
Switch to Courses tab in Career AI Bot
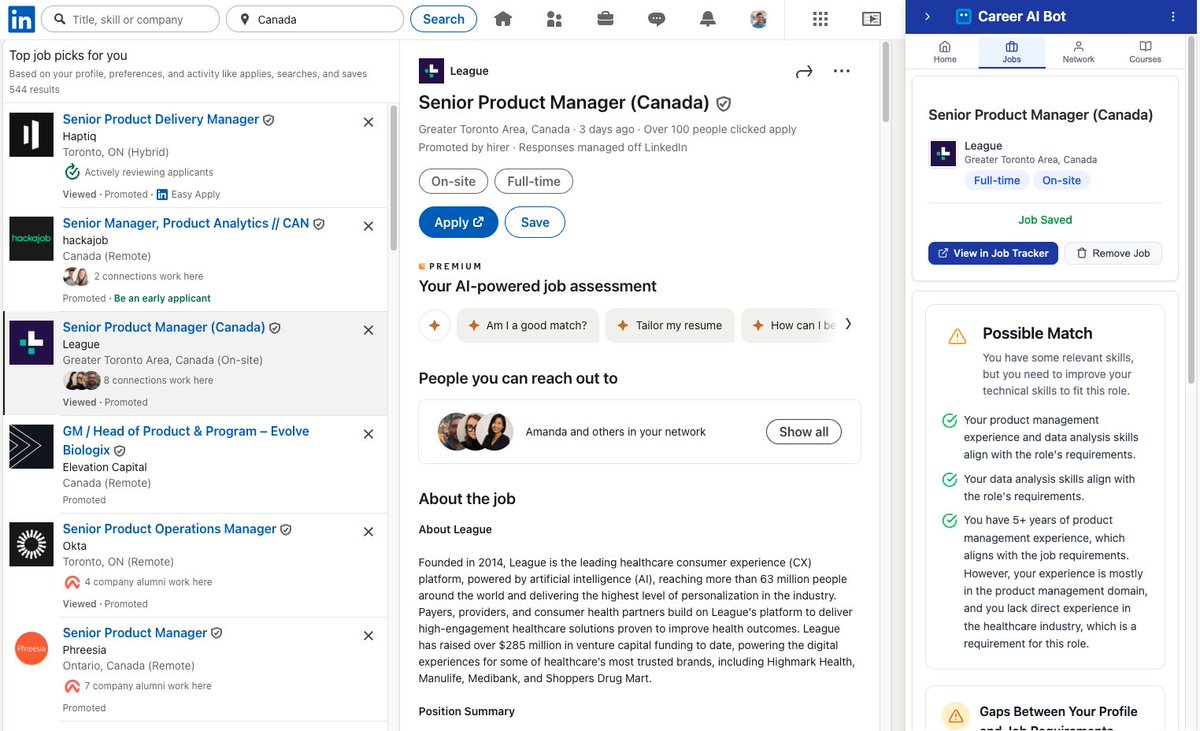pos(1145,52)
